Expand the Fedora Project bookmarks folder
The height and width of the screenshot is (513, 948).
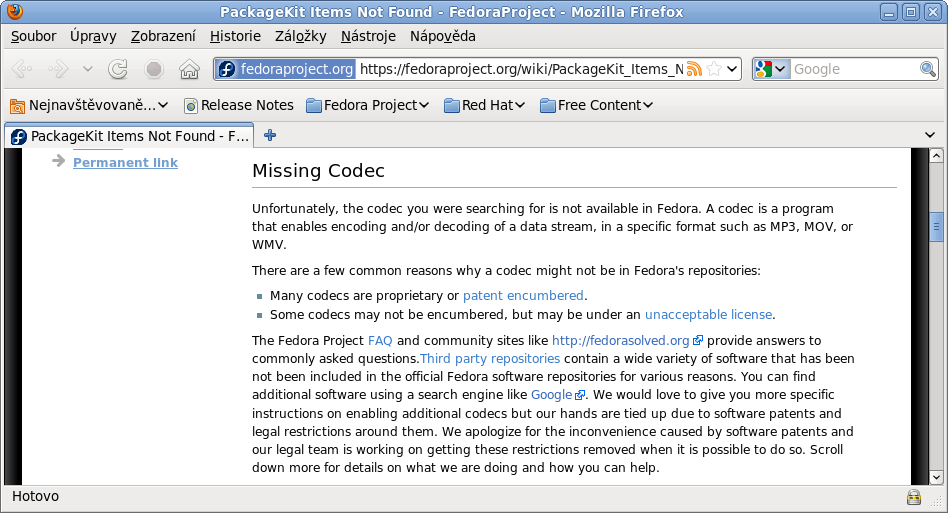[368, 105]
